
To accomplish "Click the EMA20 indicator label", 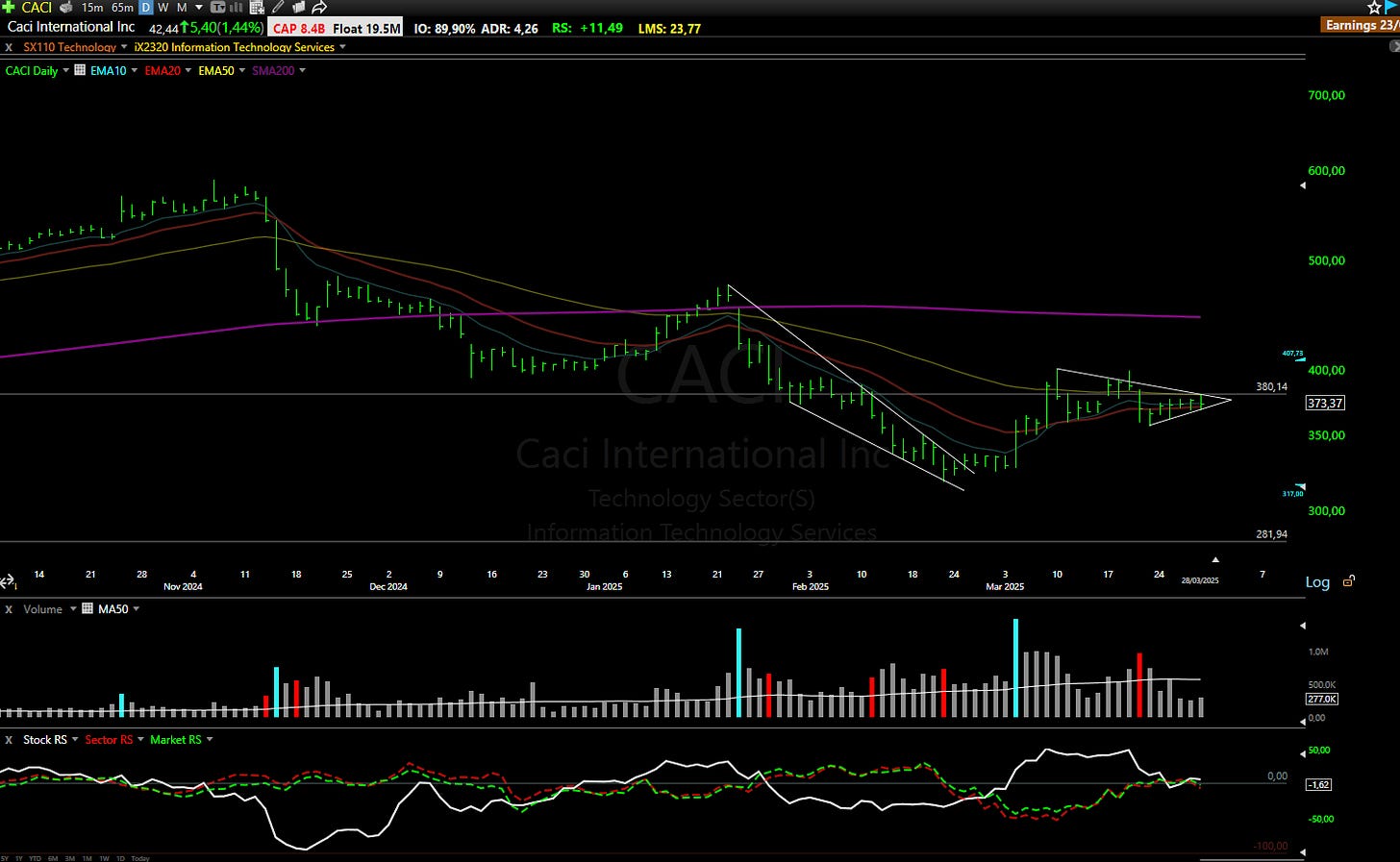I will [162, 70].
